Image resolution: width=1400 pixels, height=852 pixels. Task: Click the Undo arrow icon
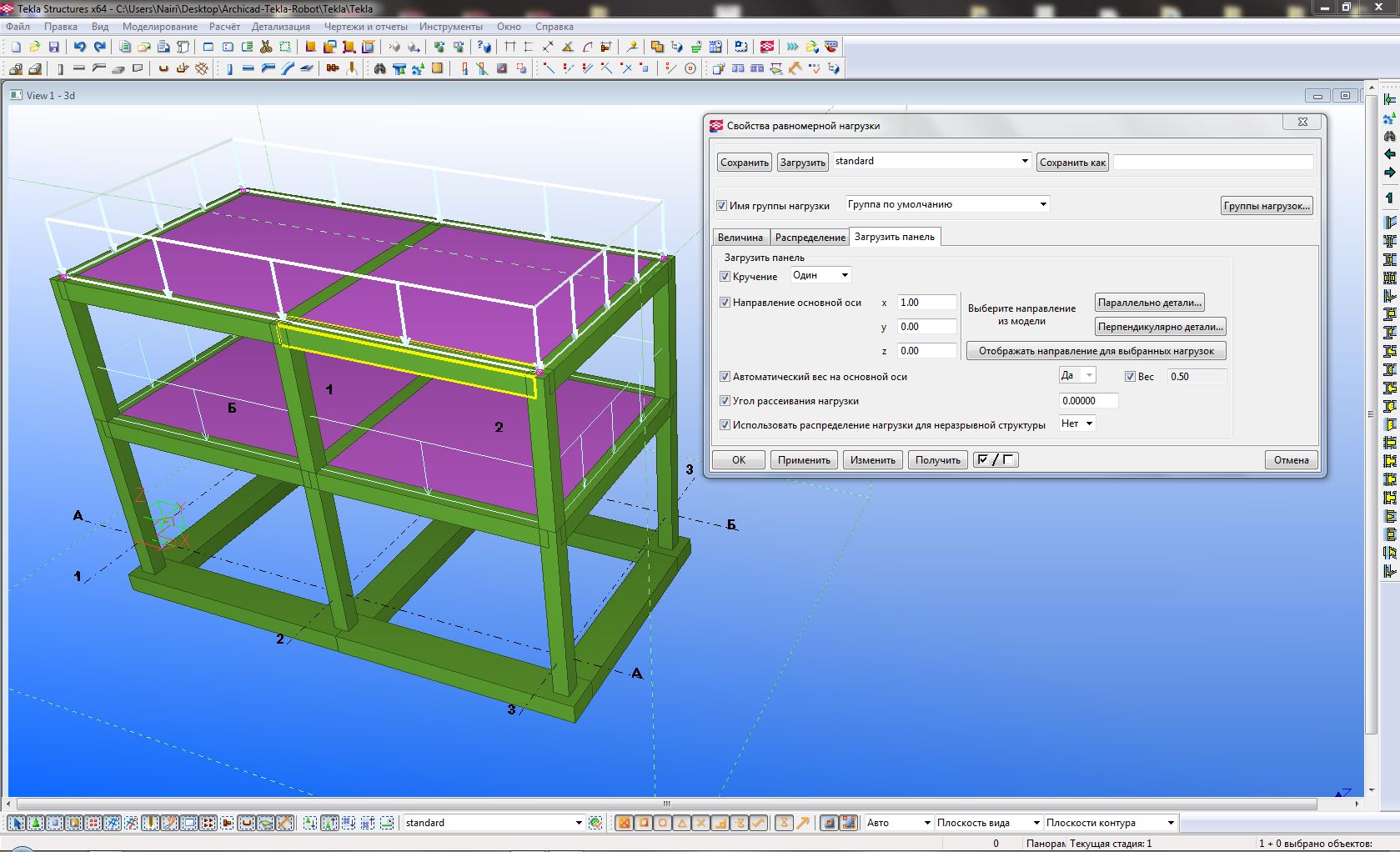click(x=80, y=47)
